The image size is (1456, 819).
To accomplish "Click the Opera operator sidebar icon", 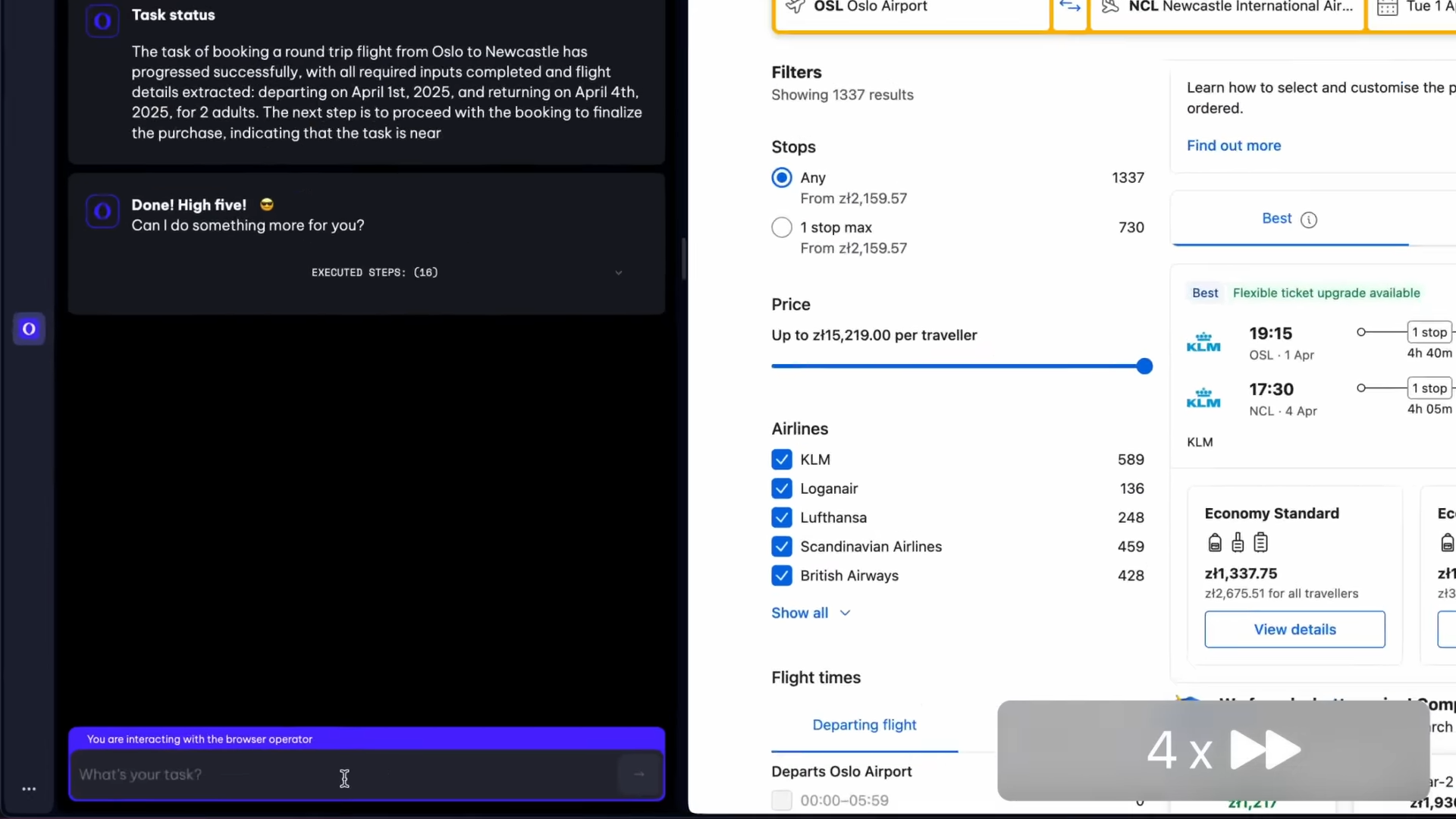I will click(29, 329).
